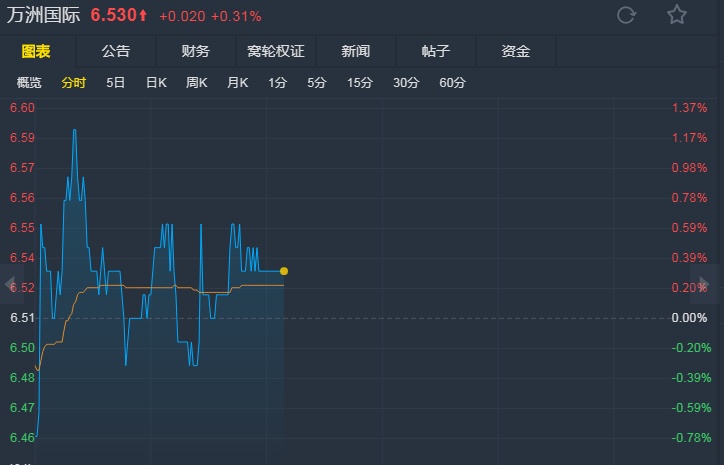Select the 窝轮权证 tab
This screenshot has width=724, height=465.
[x=275, y=51]
